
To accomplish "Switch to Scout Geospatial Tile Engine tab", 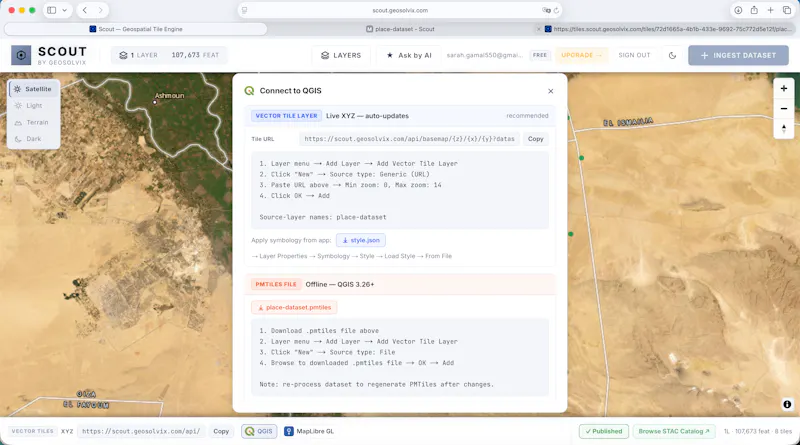I will [x=136, y=29].
